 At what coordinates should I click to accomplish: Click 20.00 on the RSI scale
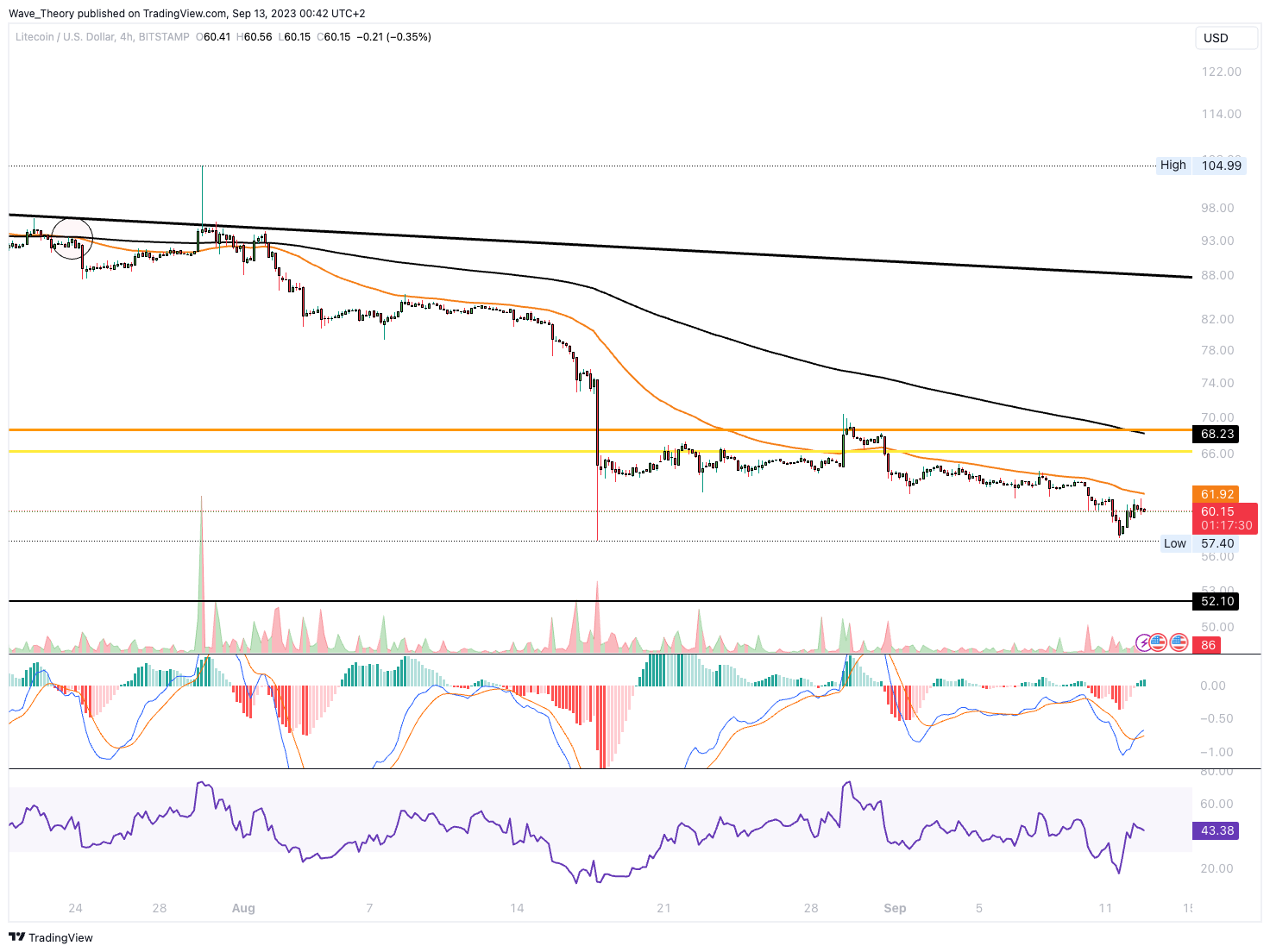[1217, 868]
